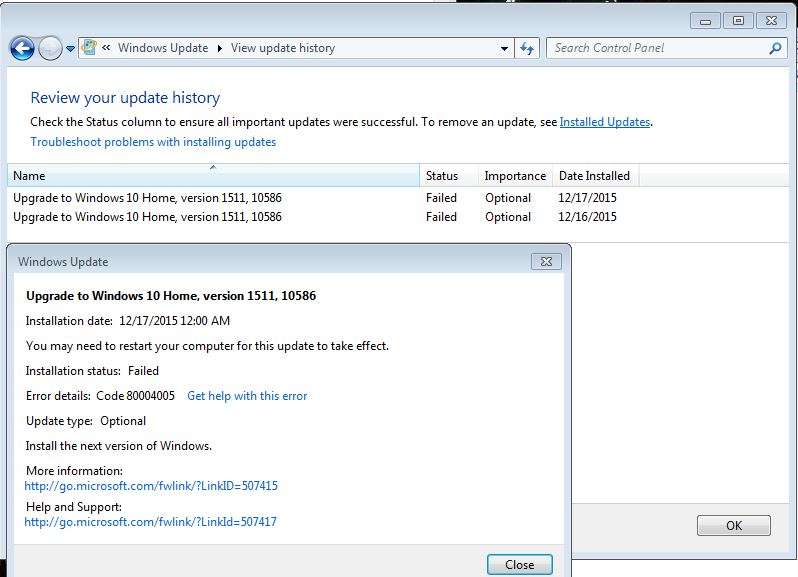Click the Close button in dialog
This screenshot has width=798, height=577.
click(520, 565)
